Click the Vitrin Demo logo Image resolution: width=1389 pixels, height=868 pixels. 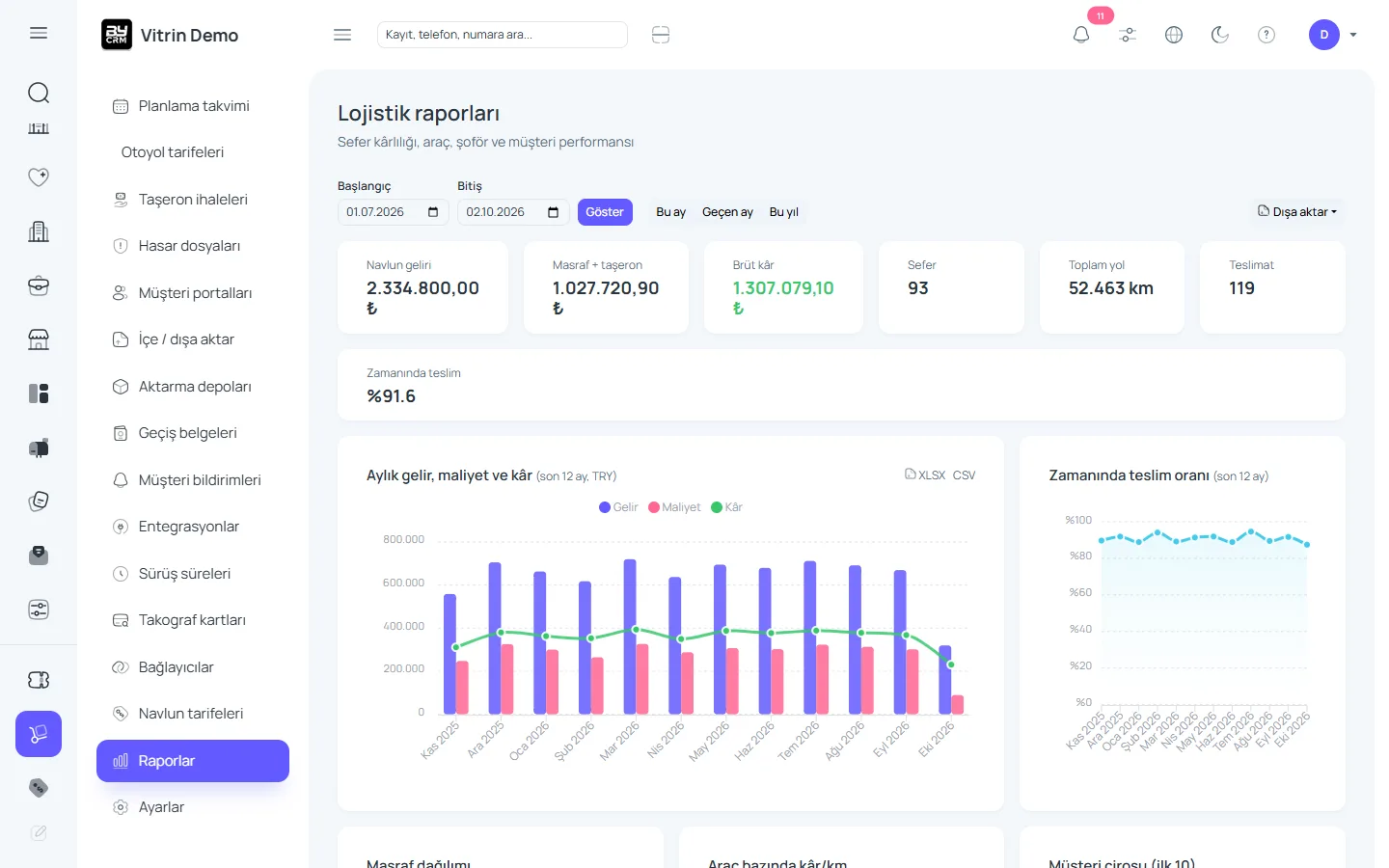tap(170, 35)
